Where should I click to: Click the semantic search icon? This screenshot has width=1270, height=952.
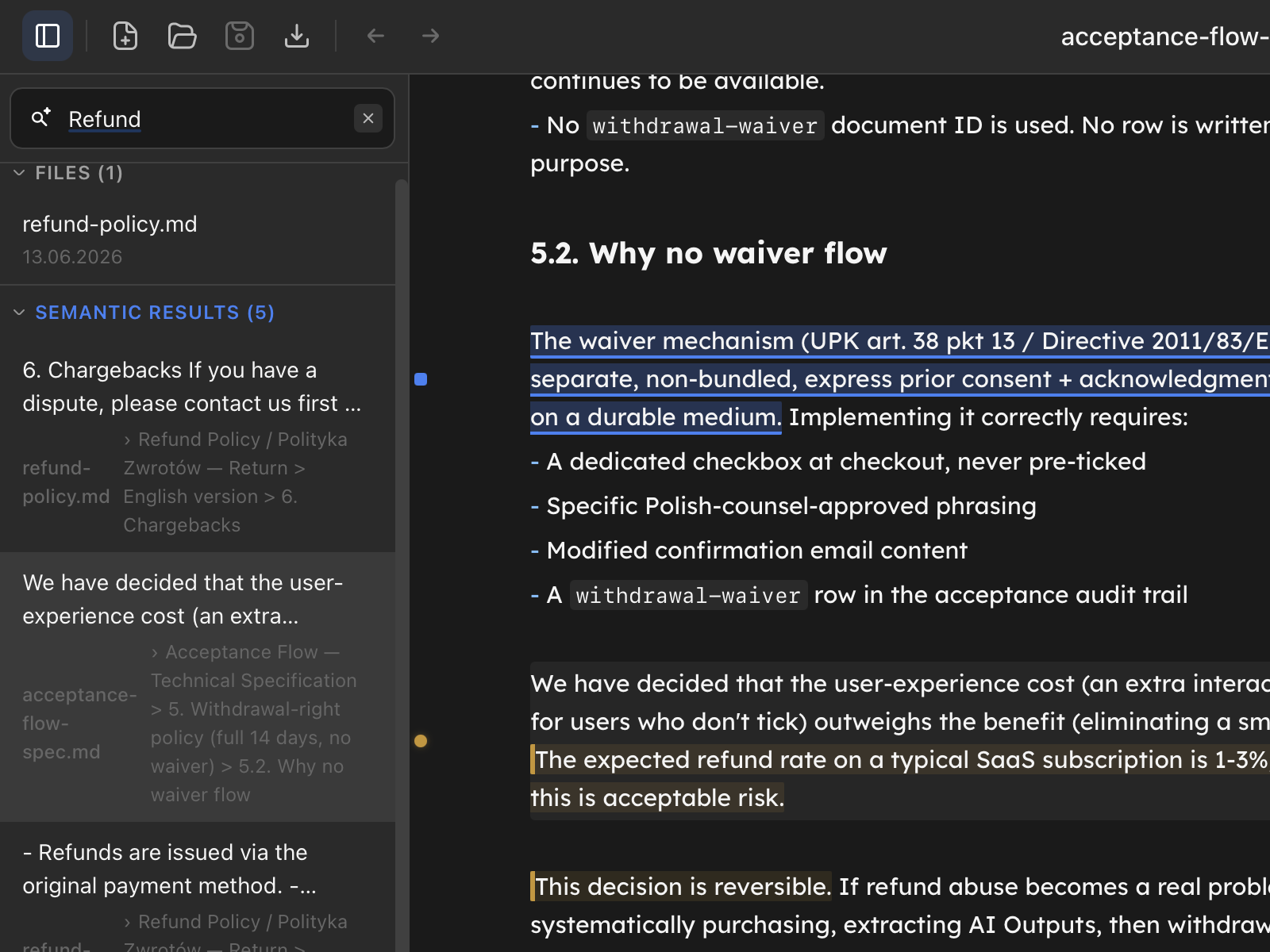[40, 118]
